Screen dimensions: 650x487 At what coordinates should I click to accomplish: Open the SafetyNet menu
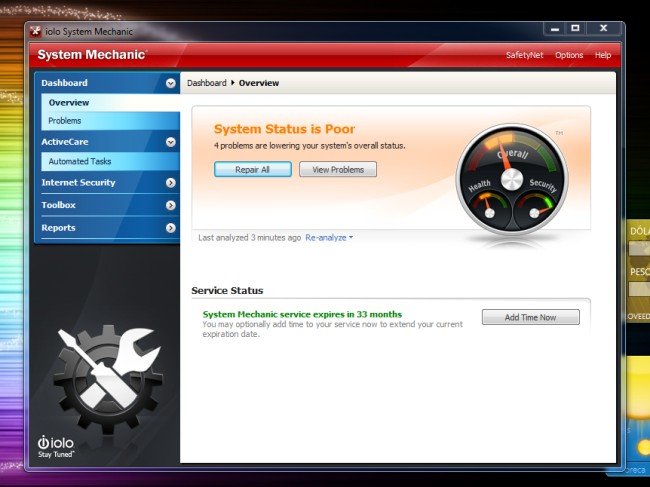click(x=524, y=55)
